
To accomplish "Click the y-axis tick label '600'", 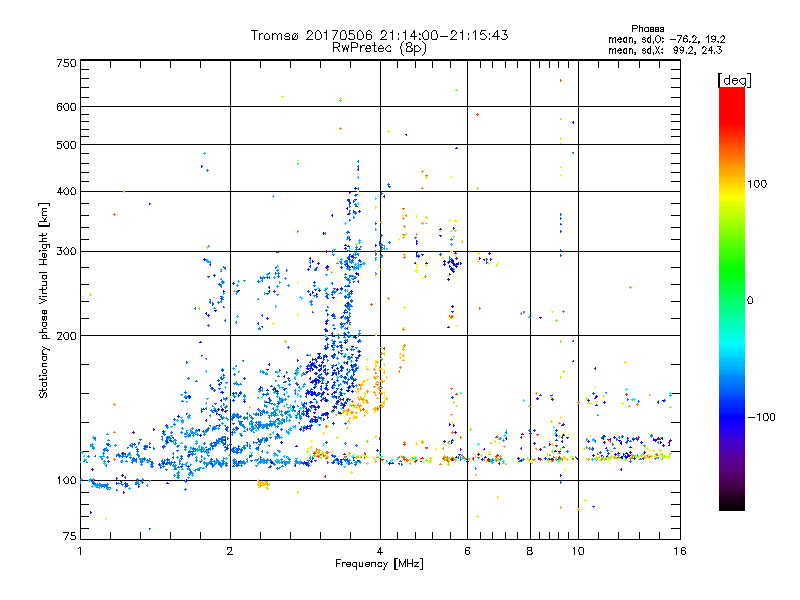I will [x=66, y=107].
